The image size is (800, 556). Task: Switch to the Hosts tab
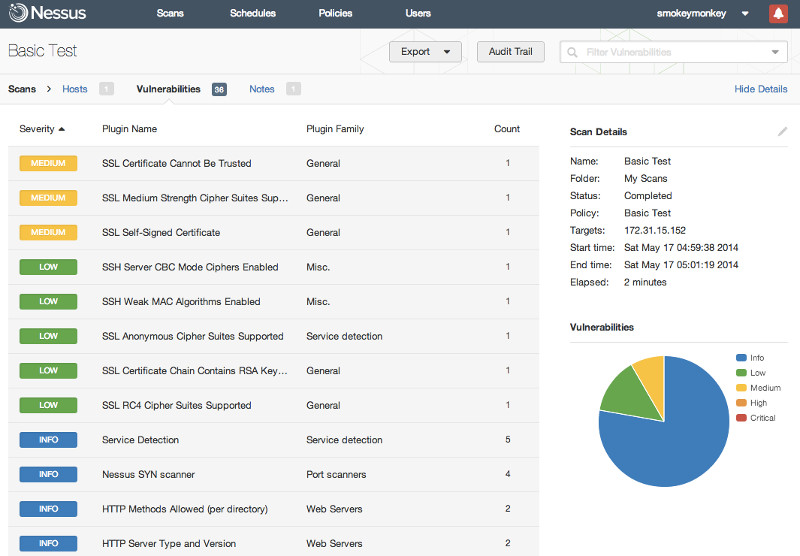point(75,89)
